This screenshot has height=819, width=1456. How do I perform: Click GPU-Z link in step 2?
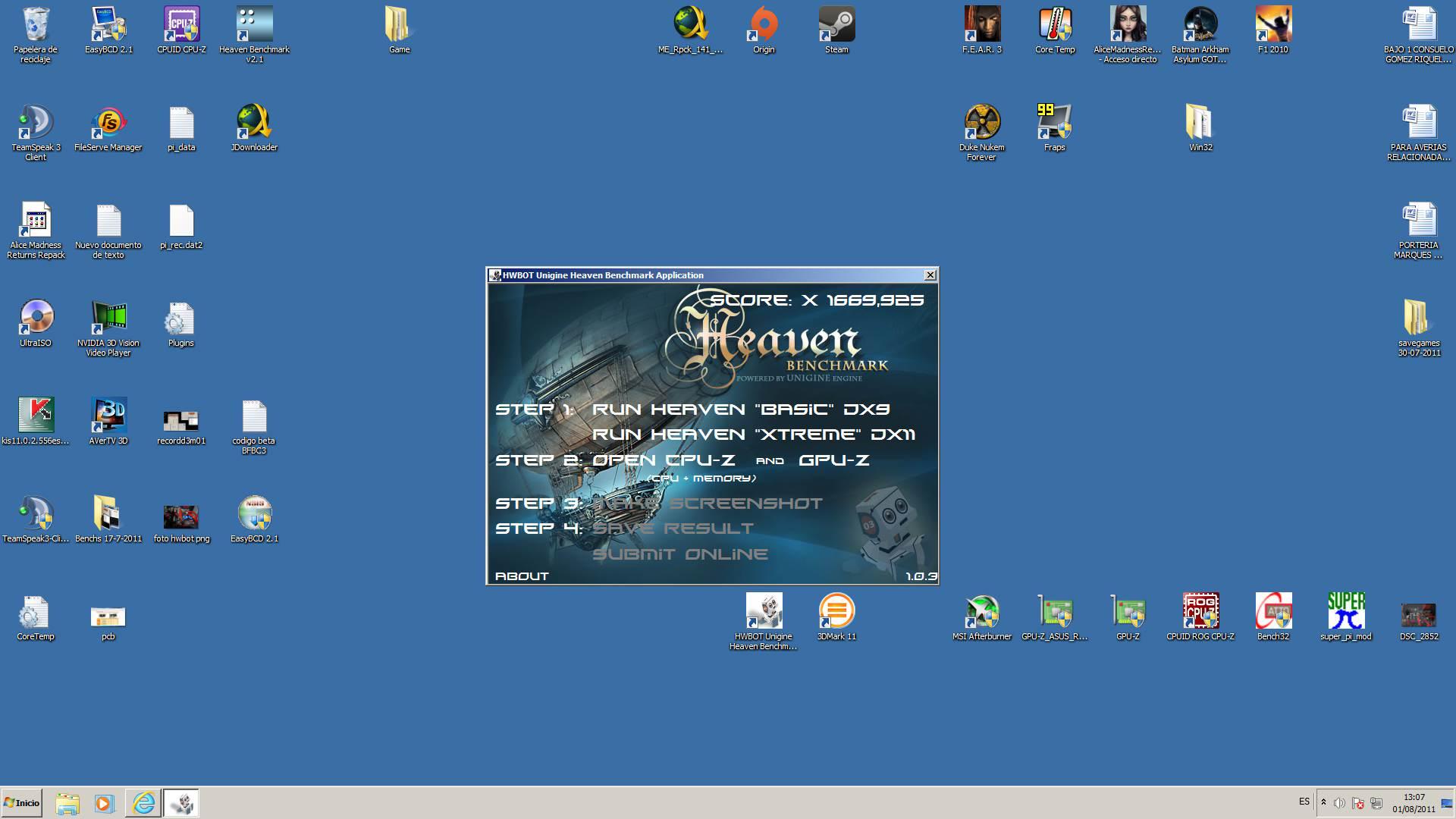(x=833, y=460)
